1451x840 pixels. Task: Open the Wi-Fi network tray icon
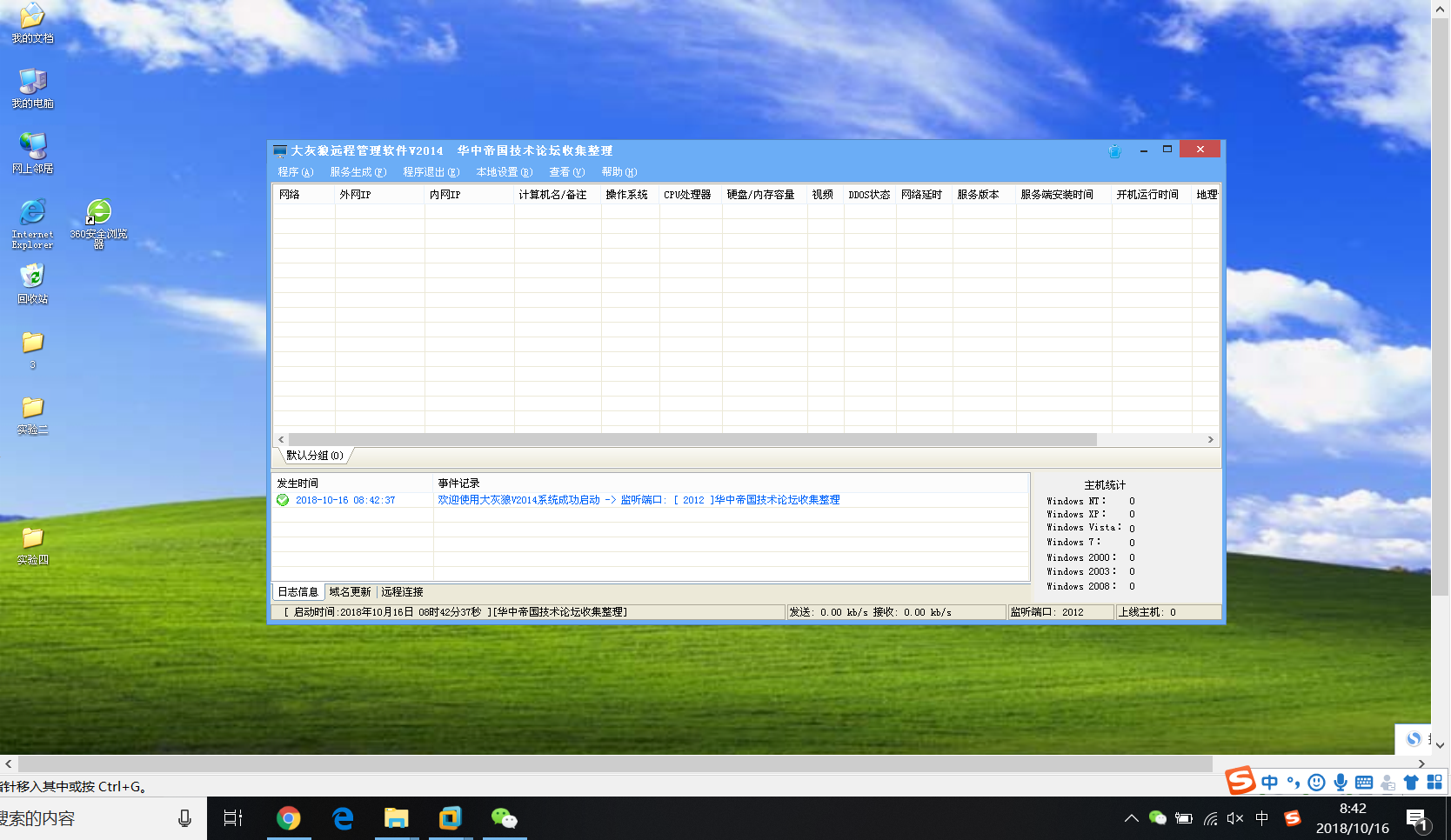(x=1210, y=818)
